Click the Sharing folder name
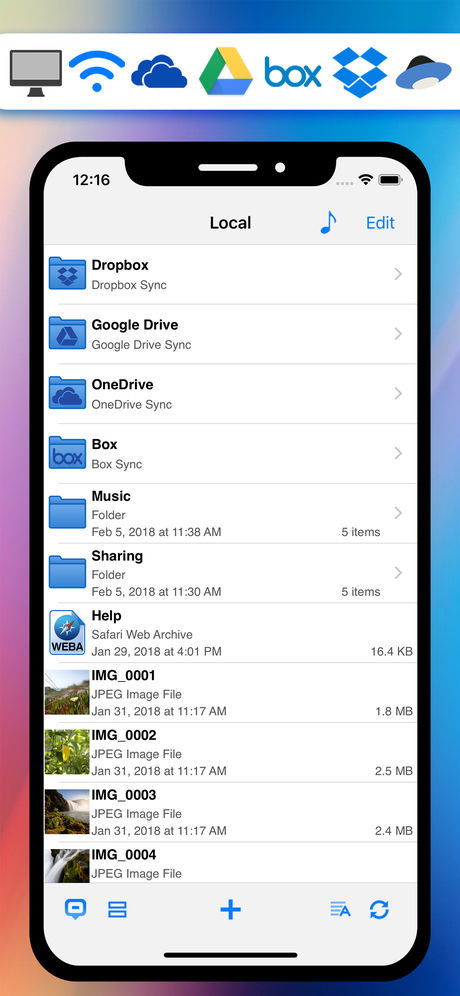Image resolution: width=460 pixels, height=996 pixels. click(117, 556)
